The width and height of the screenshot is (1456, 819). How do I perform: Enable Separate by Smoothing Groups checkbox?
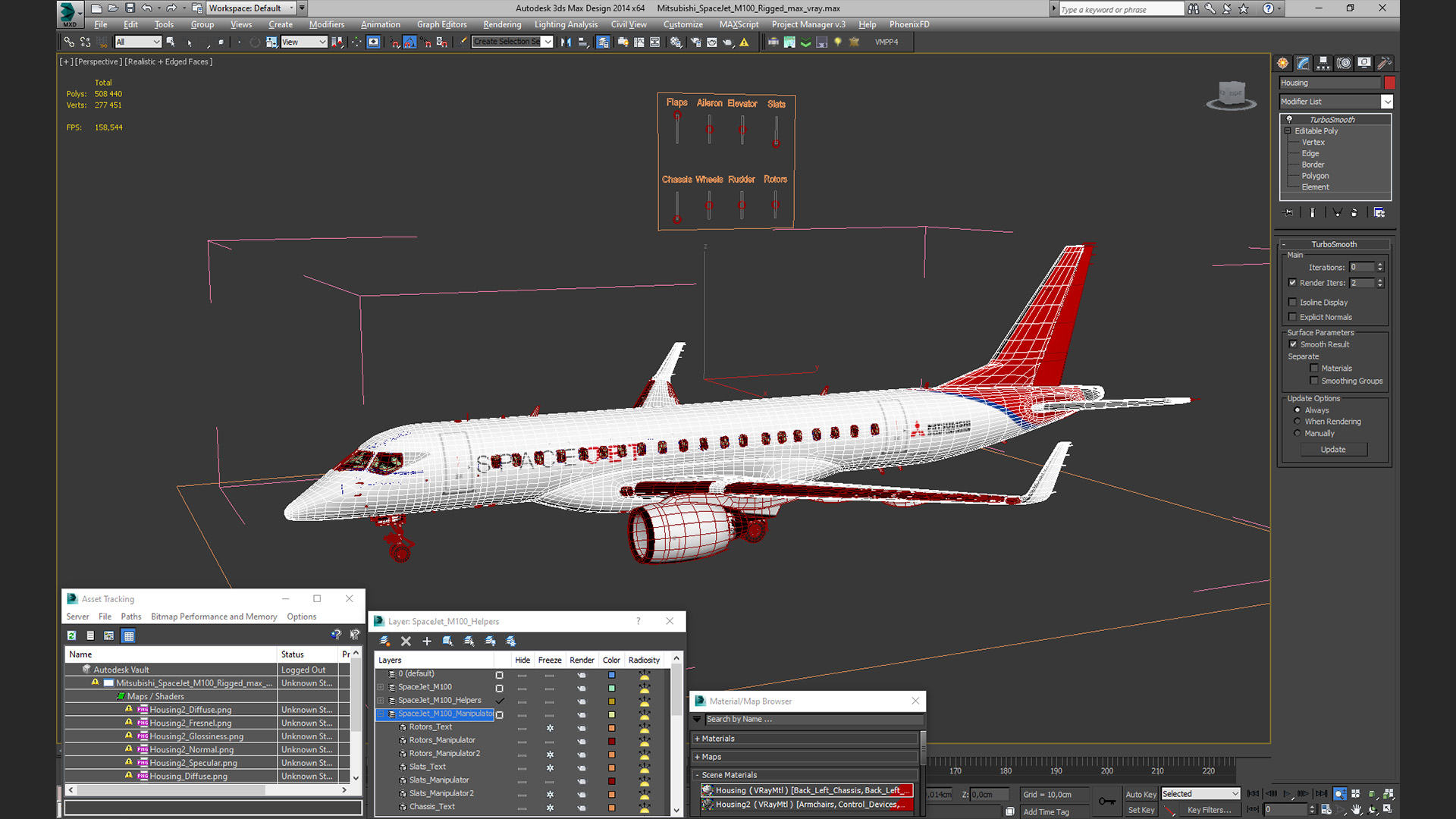coord(1314,381)
